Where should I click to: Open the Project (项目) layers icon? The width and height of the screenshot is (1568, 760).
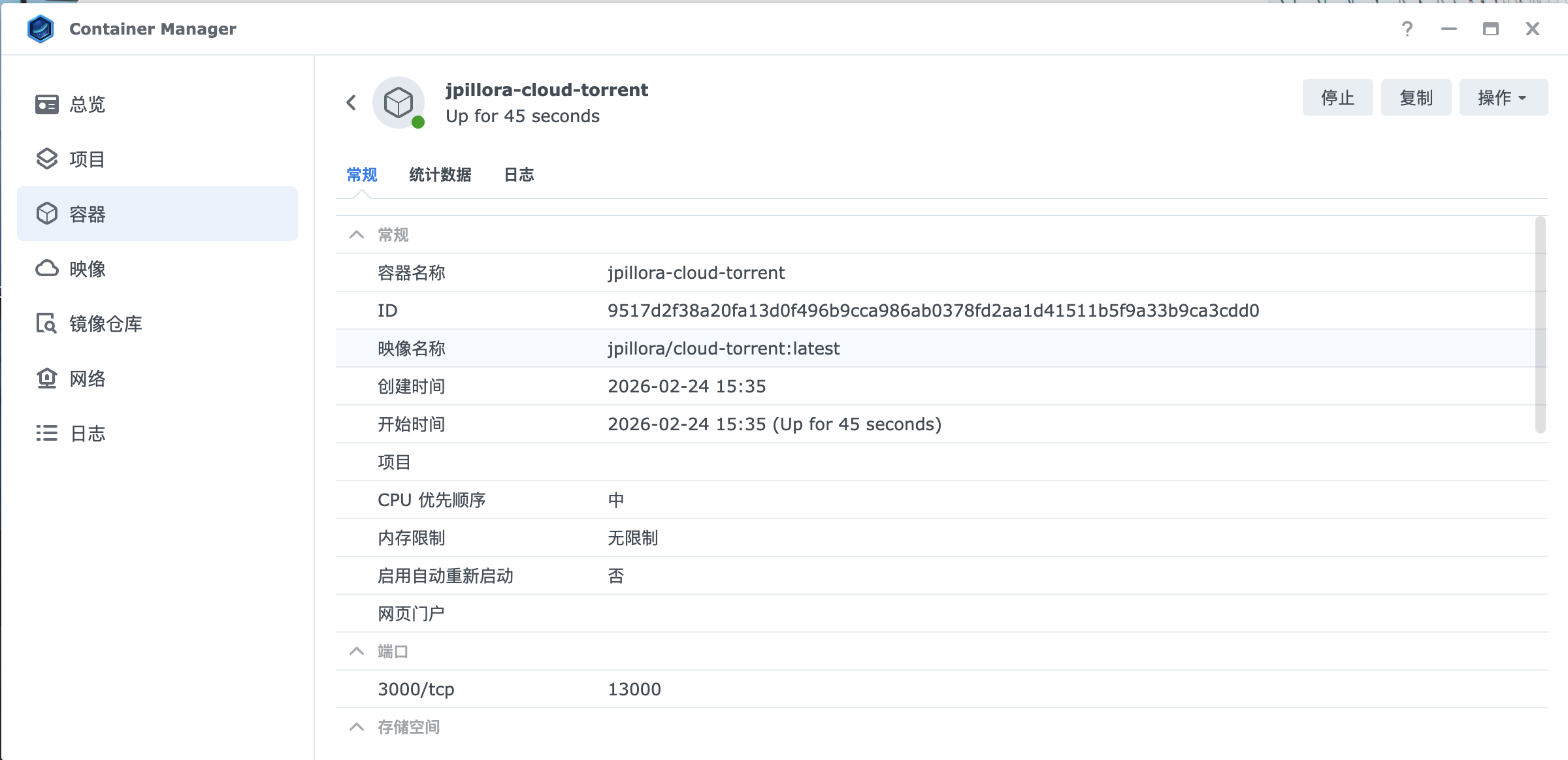click(x=47, y=159)
